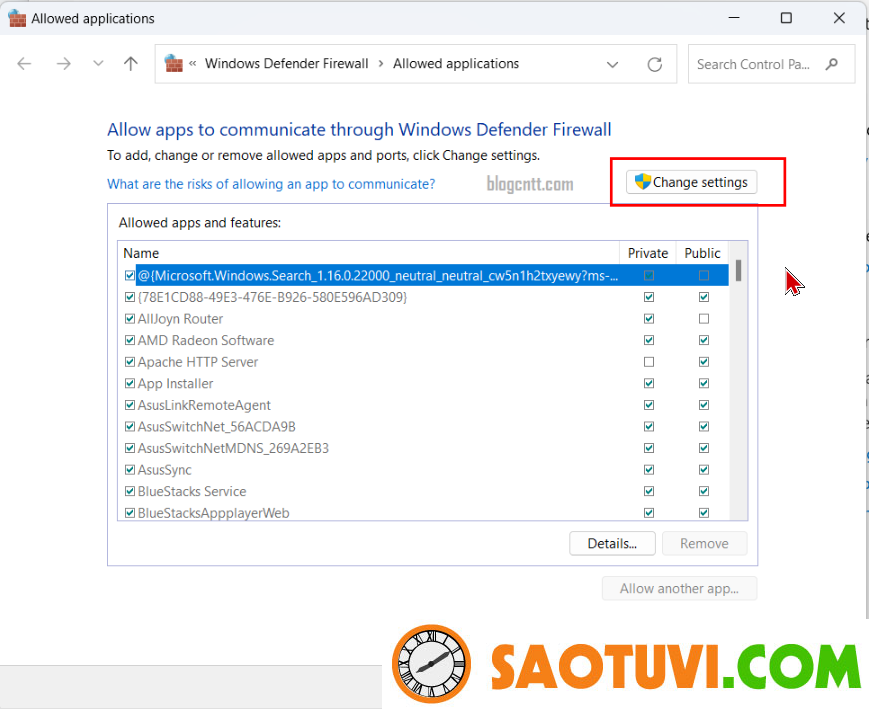Select Windows Defender Firewall breadcrumb

click(x=287, y=64)
